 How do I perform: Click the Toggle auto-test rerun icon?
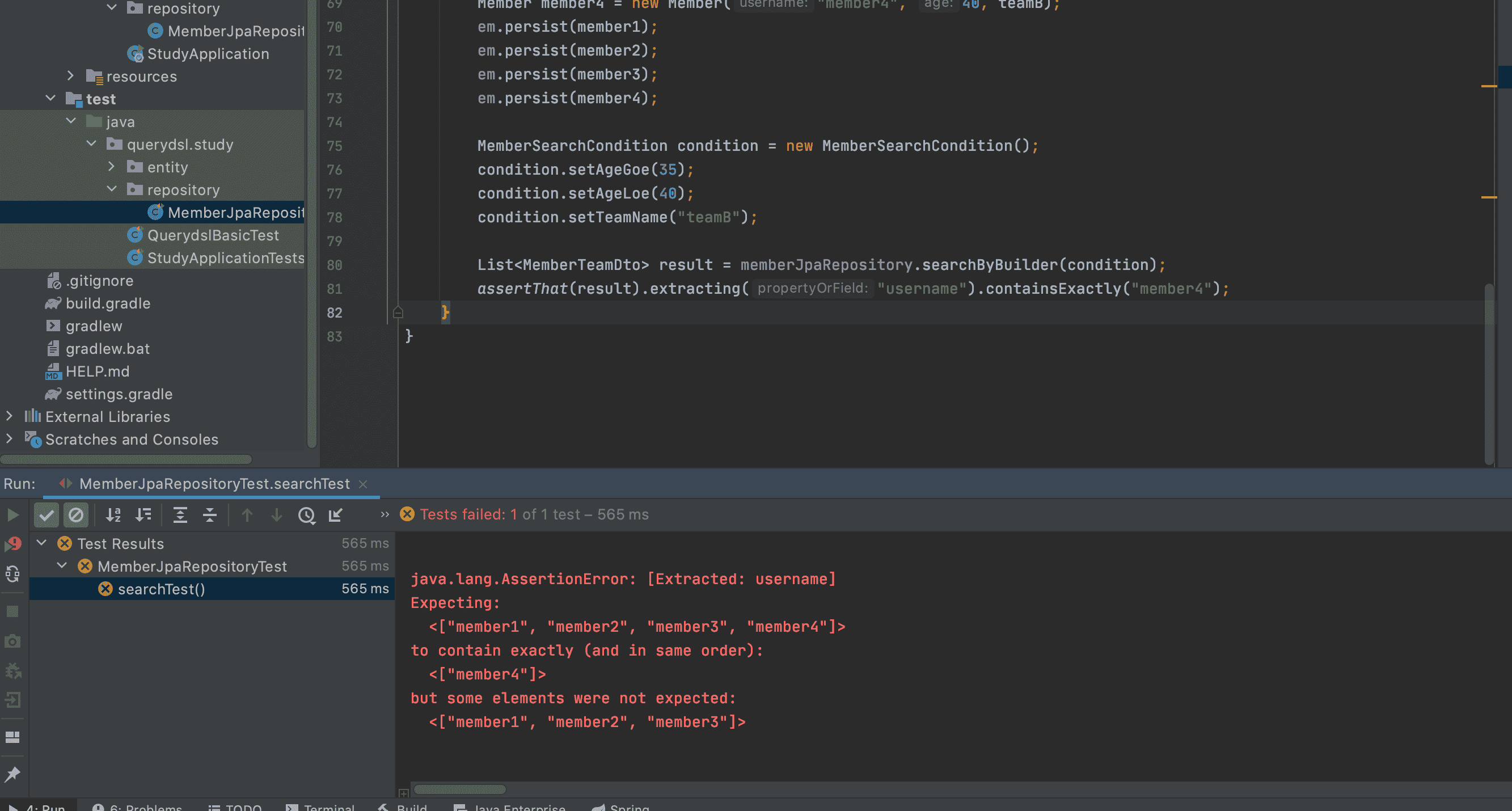coord(12,573)
